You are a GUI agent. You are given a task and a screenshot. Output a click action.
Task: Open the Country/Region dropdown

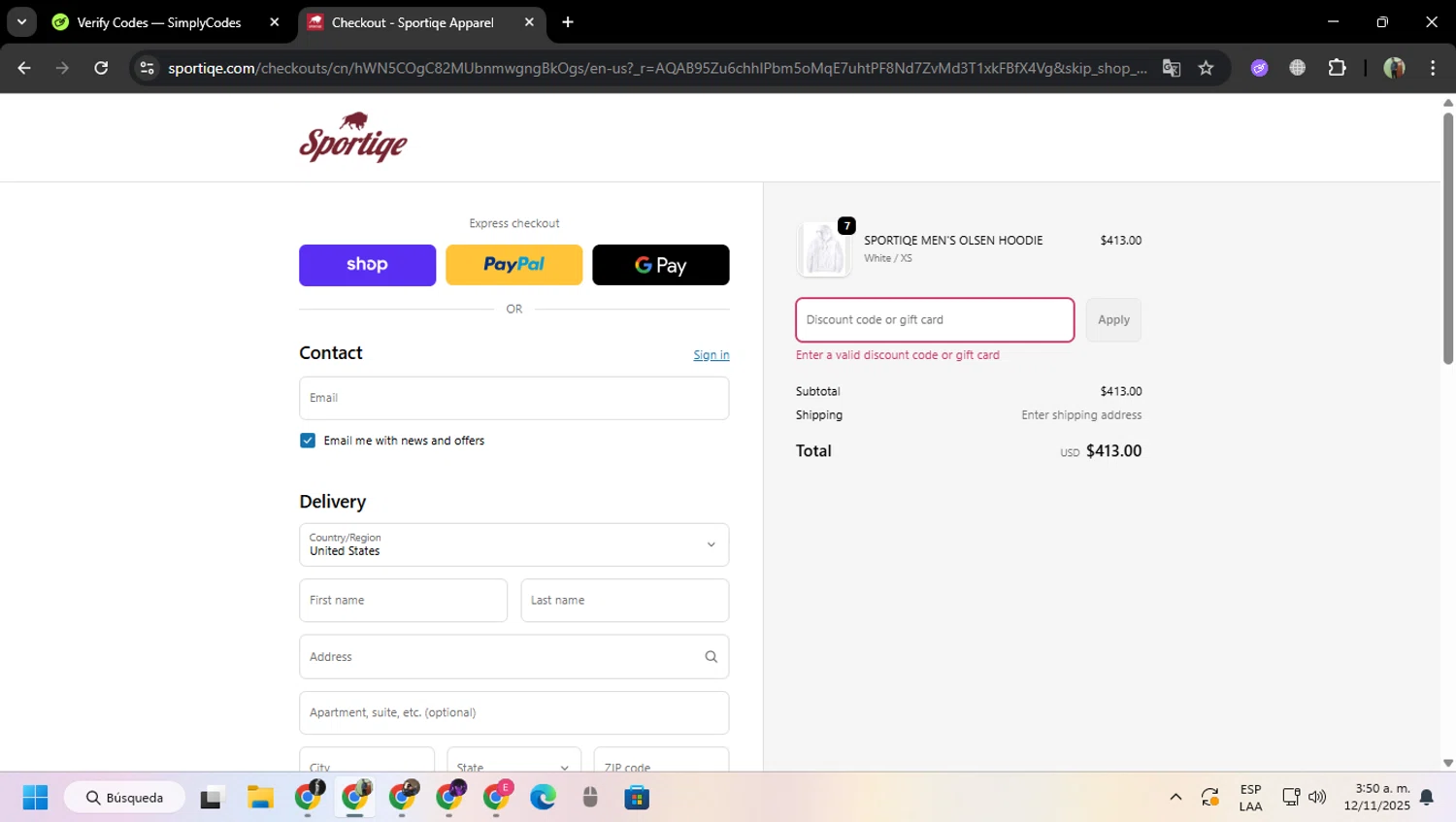[x=513, y=544]
